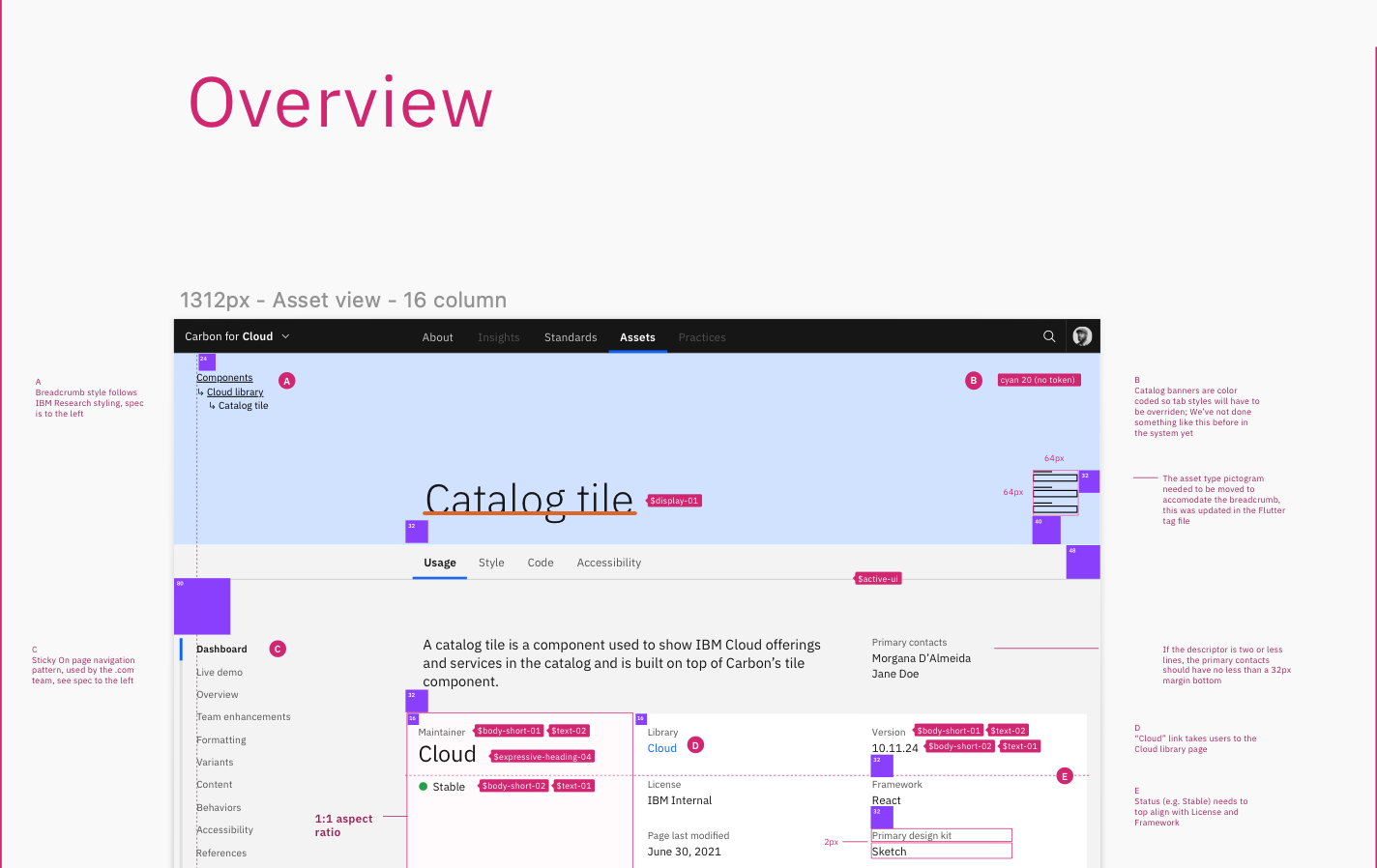Click the cyan 20 token swatch label
Image resolution: width=1377 pixels, height=868 pixels.
(x=1039, y=379)
